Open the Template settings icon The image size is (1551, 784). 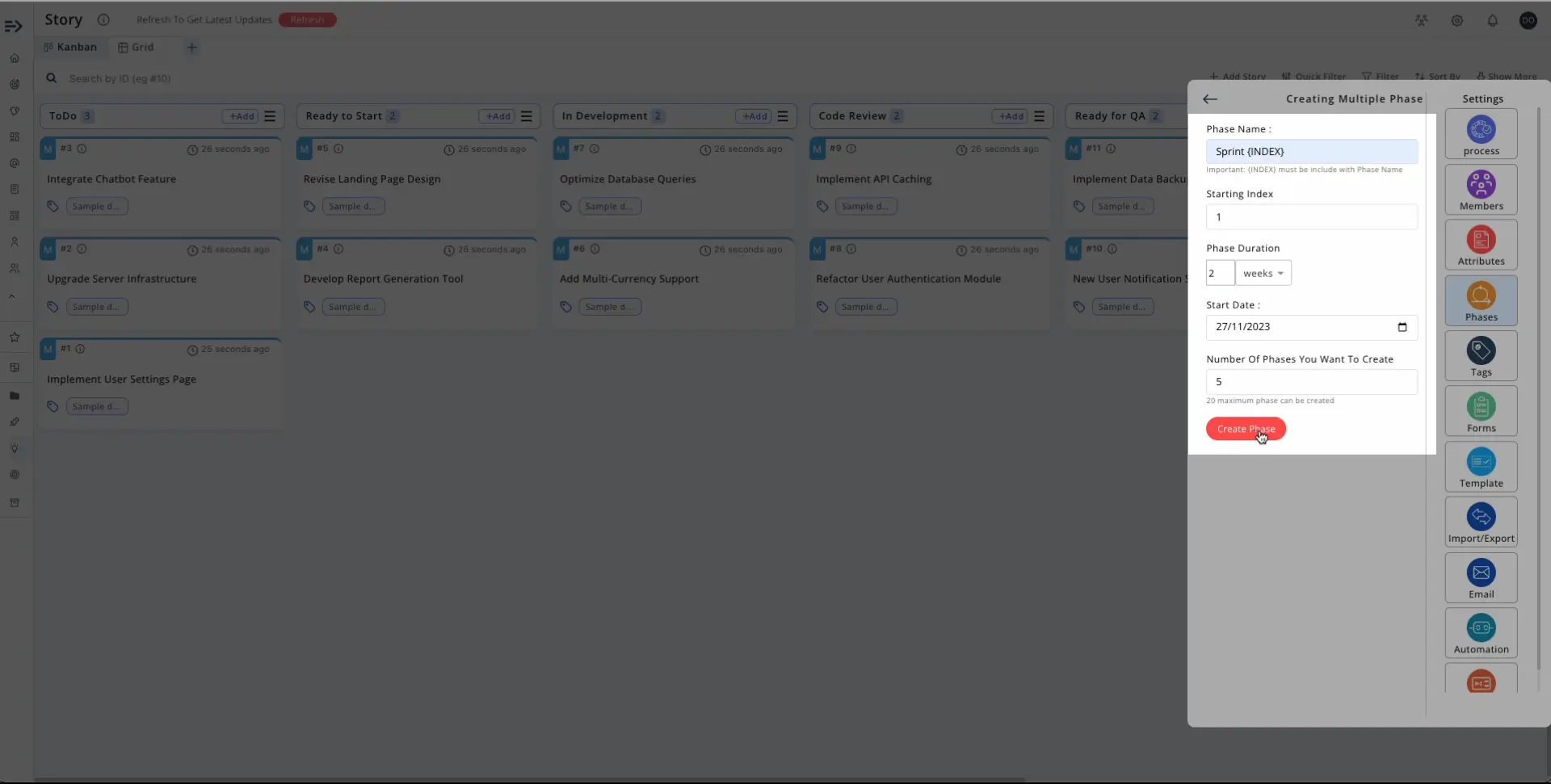[1481, 467]
